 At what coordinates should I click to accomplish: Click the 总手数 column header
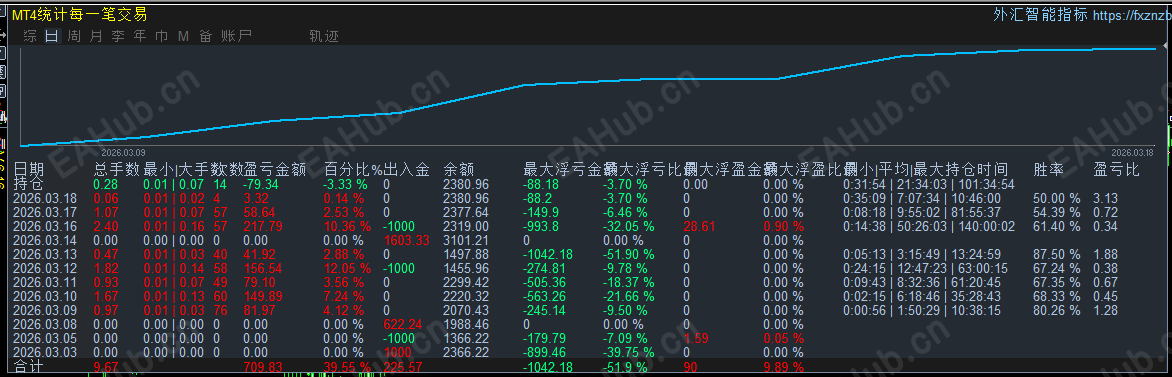(117, 170)
